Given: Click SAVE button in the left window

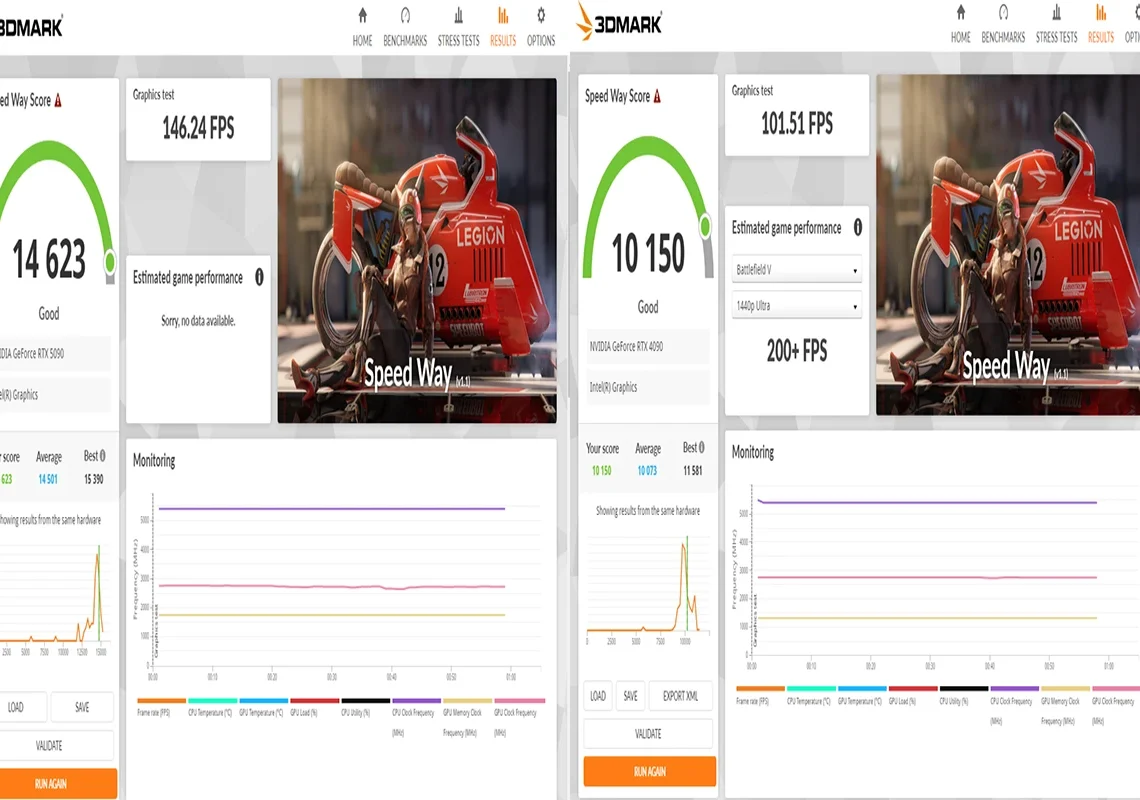Looking at the screenshot, I should (x=82, y=707).
